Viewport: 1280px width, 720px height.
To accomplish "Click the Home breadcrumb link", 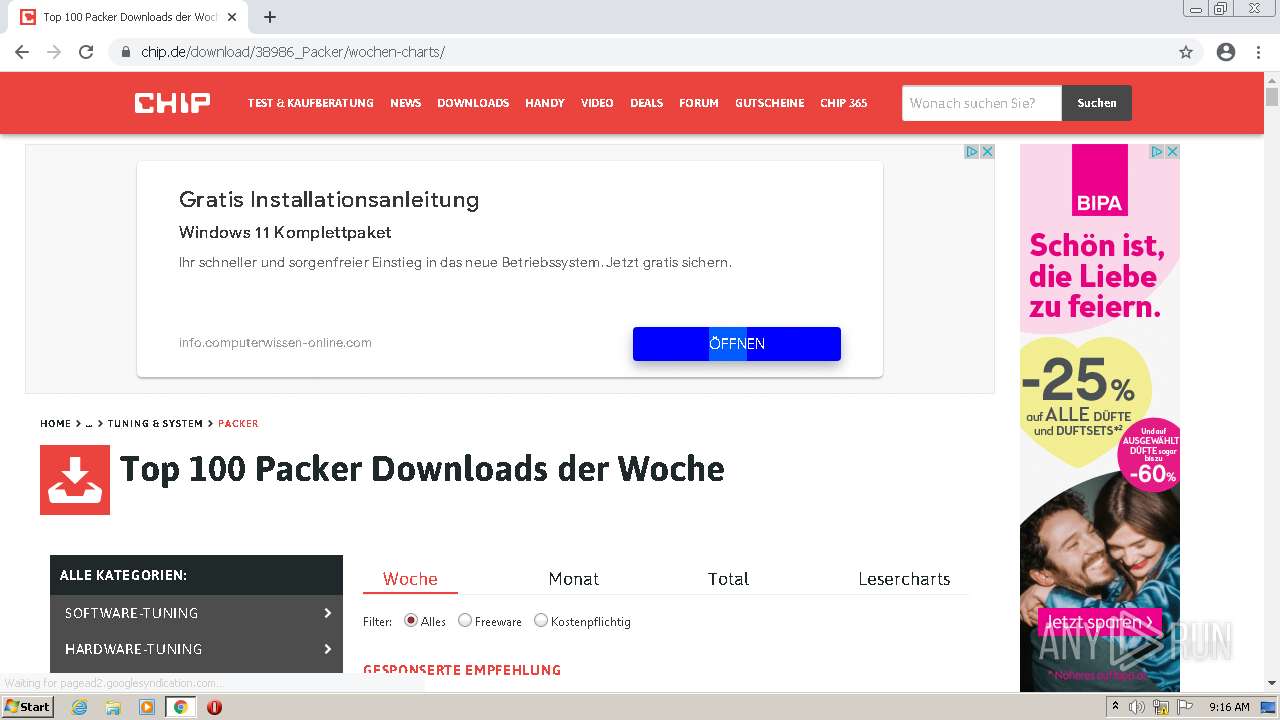I will coord(56,423).
